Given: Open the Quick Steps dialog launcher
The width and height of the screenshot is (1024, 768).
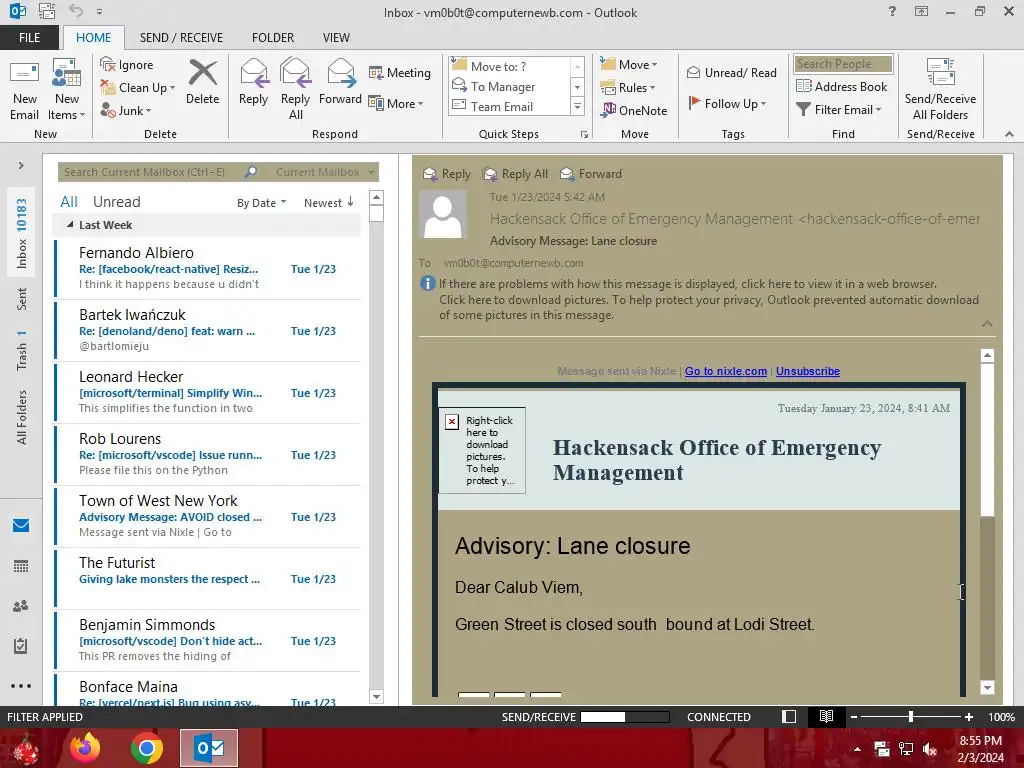Looking at the screenshot, I should [x=584, y=135].
